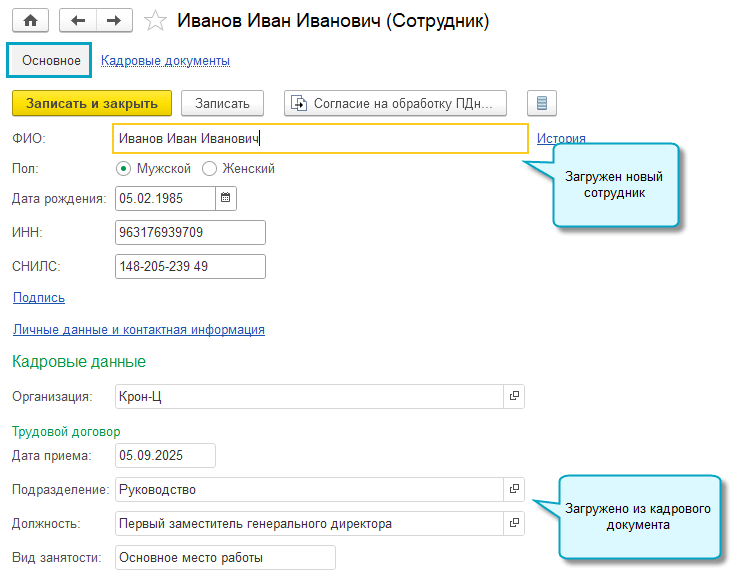Image resolution: width=739 pixels, height=580 pixels.
Task: Click the Записать button
Action: (221, 103)
